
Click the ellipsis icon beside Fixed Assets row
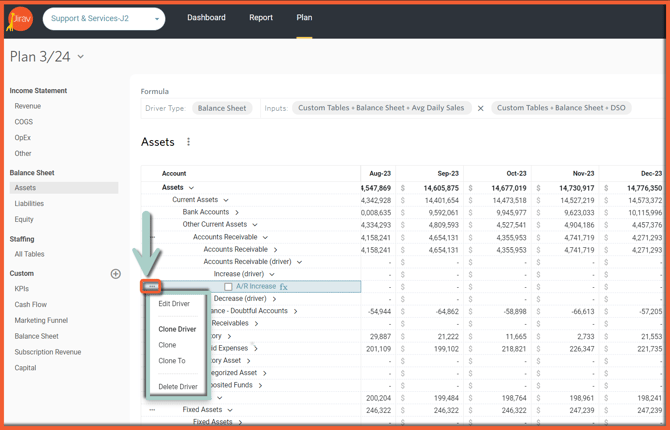pyautogui.click(x=152, y=410)
